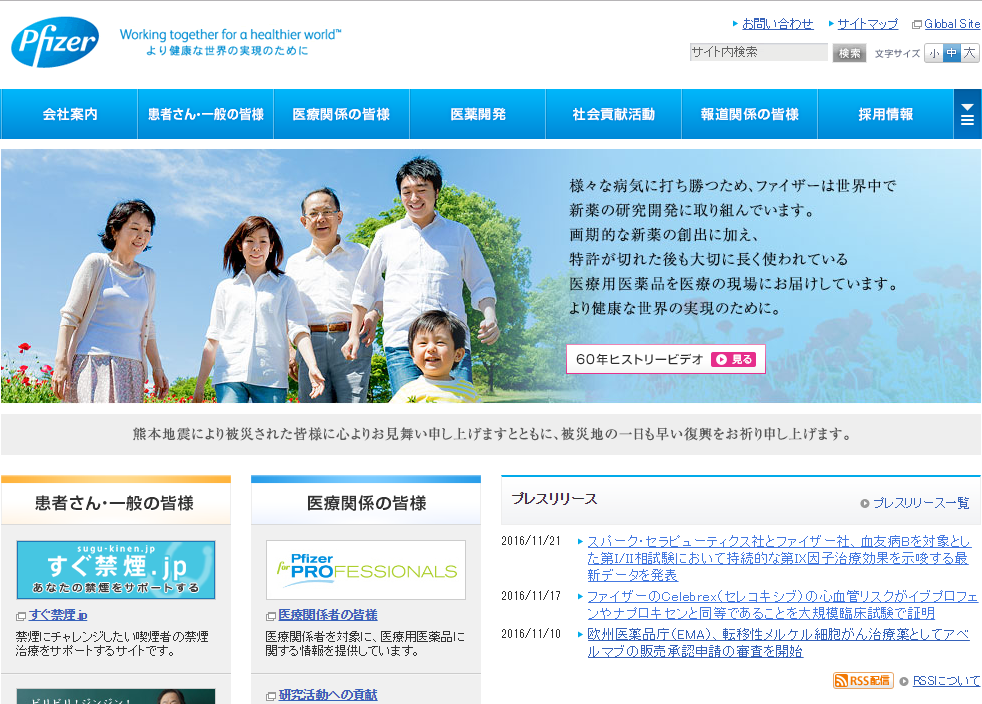Set text size to 中 (medium)
This screenshot has height=704, width=982.
(x=951, y=53)
